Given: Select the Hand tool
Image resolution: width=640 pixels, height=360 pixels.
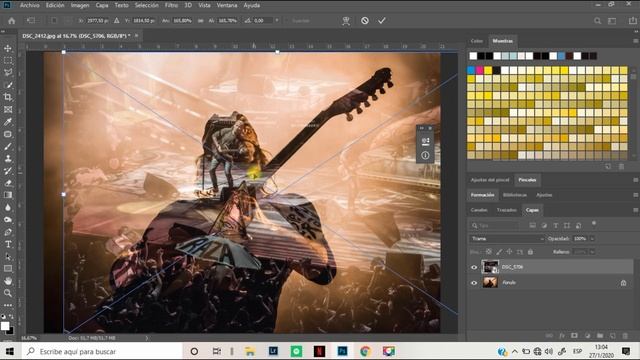Looking at the screenshot, I should tap(8, 281).
